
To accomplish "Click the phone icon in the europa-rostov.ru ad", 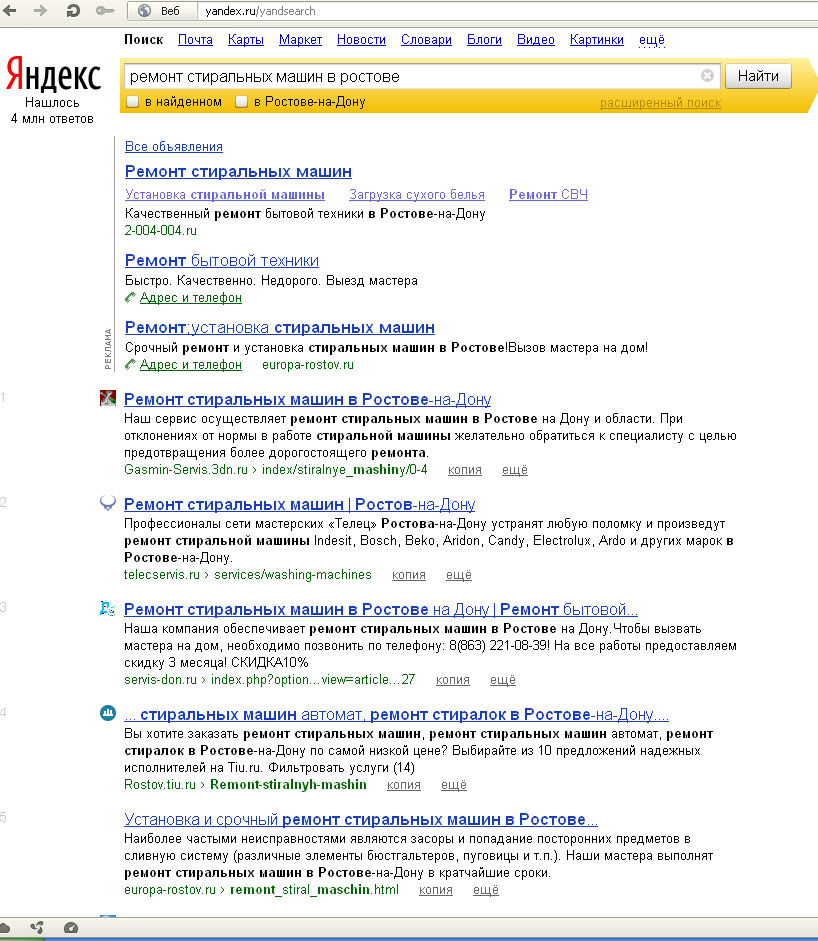I will pos(130,364).
